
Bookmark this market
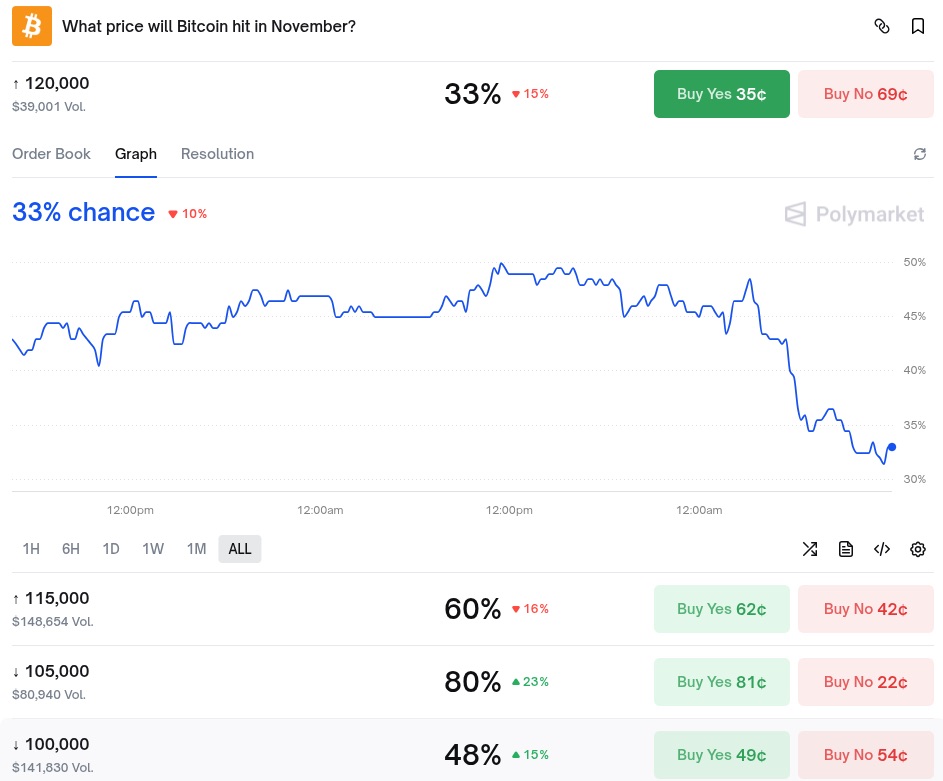(918, 26)
